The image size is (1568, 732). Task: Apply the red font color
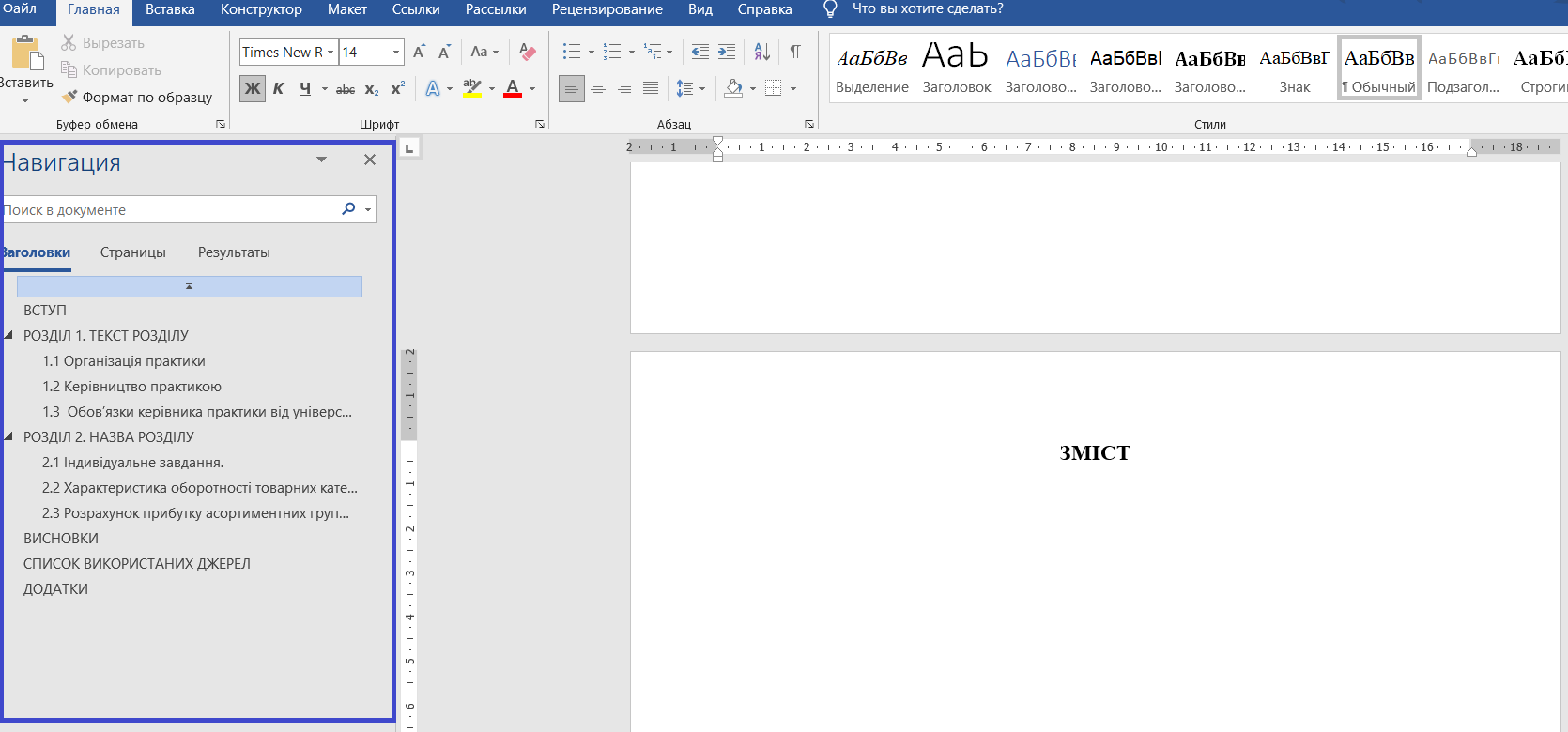513,88
